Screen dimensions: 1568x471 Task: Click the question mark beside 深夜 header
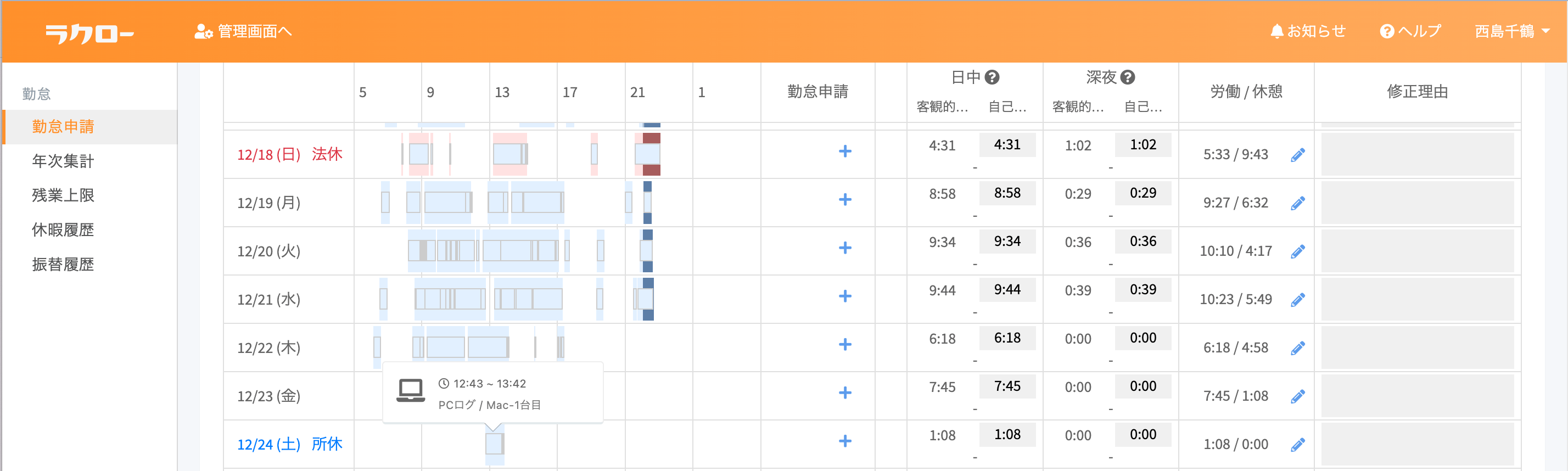tap(1127, 77)
